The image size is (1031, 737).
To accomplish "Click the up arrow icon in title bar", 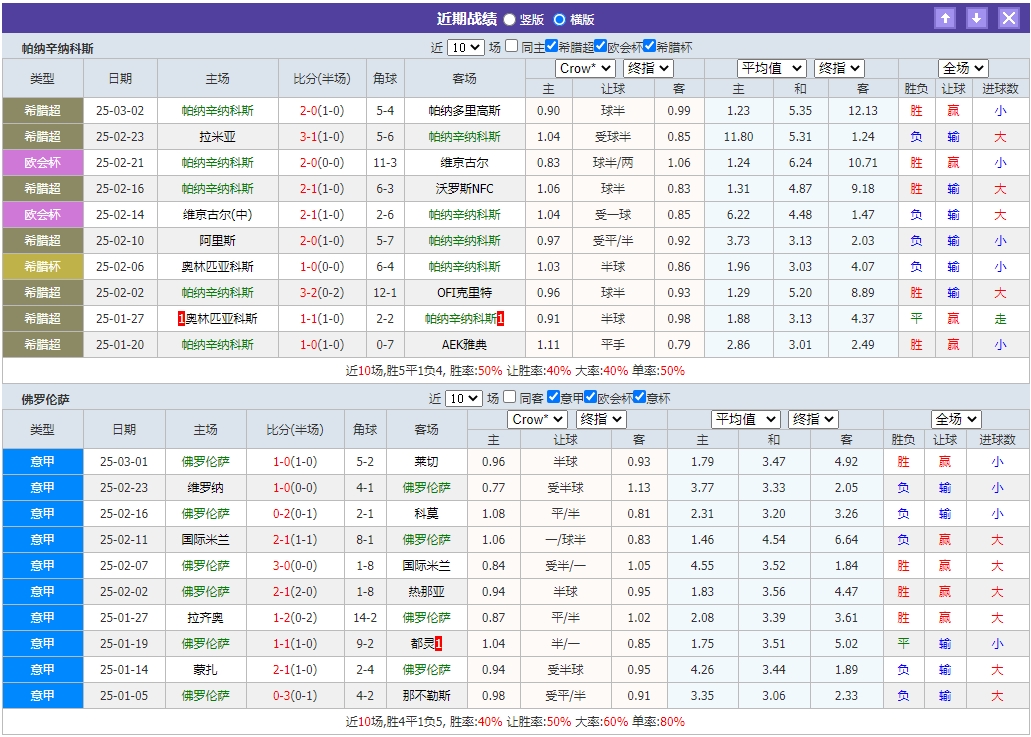I will (946, 17).
